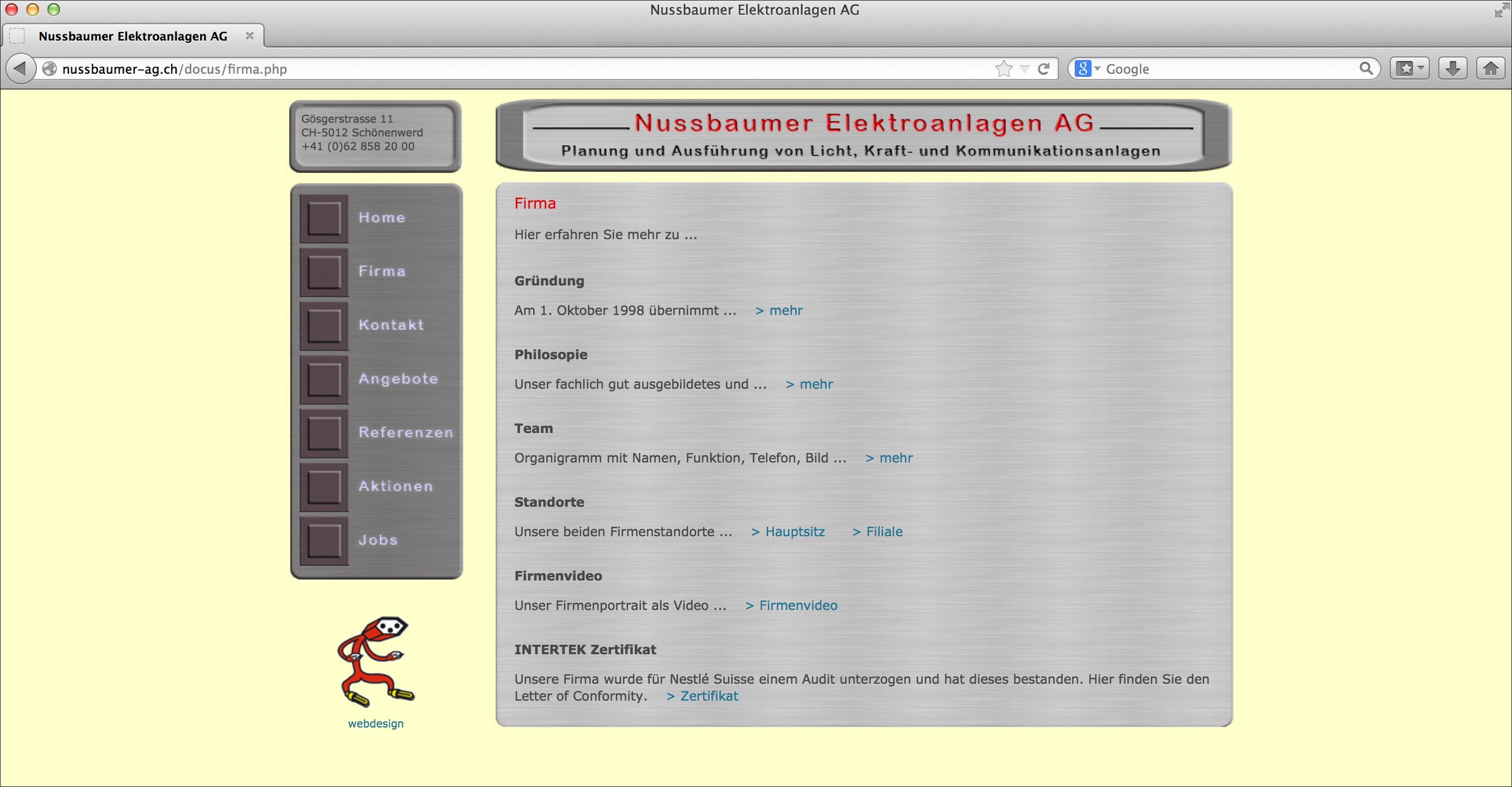Go to the browser home page icon
1512x787 pixels.
click(1491, 68)
